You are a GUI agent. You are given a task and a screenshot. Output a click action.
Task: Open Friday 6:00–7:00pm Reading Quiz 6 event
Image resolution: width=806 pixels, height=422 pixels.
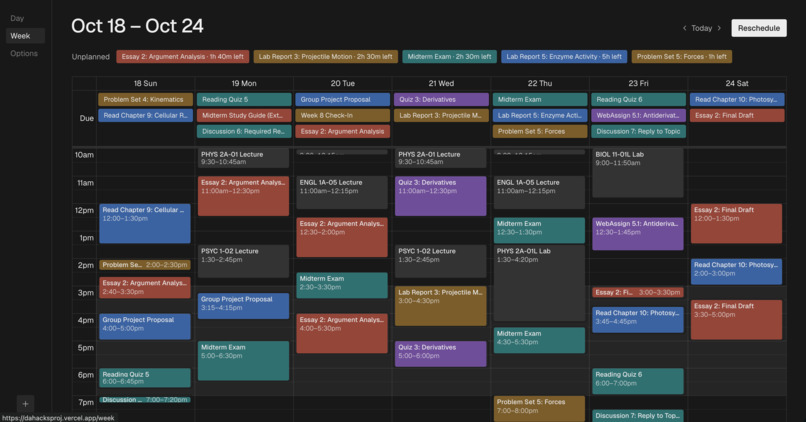pyautogui.click(x=638, y=381)
